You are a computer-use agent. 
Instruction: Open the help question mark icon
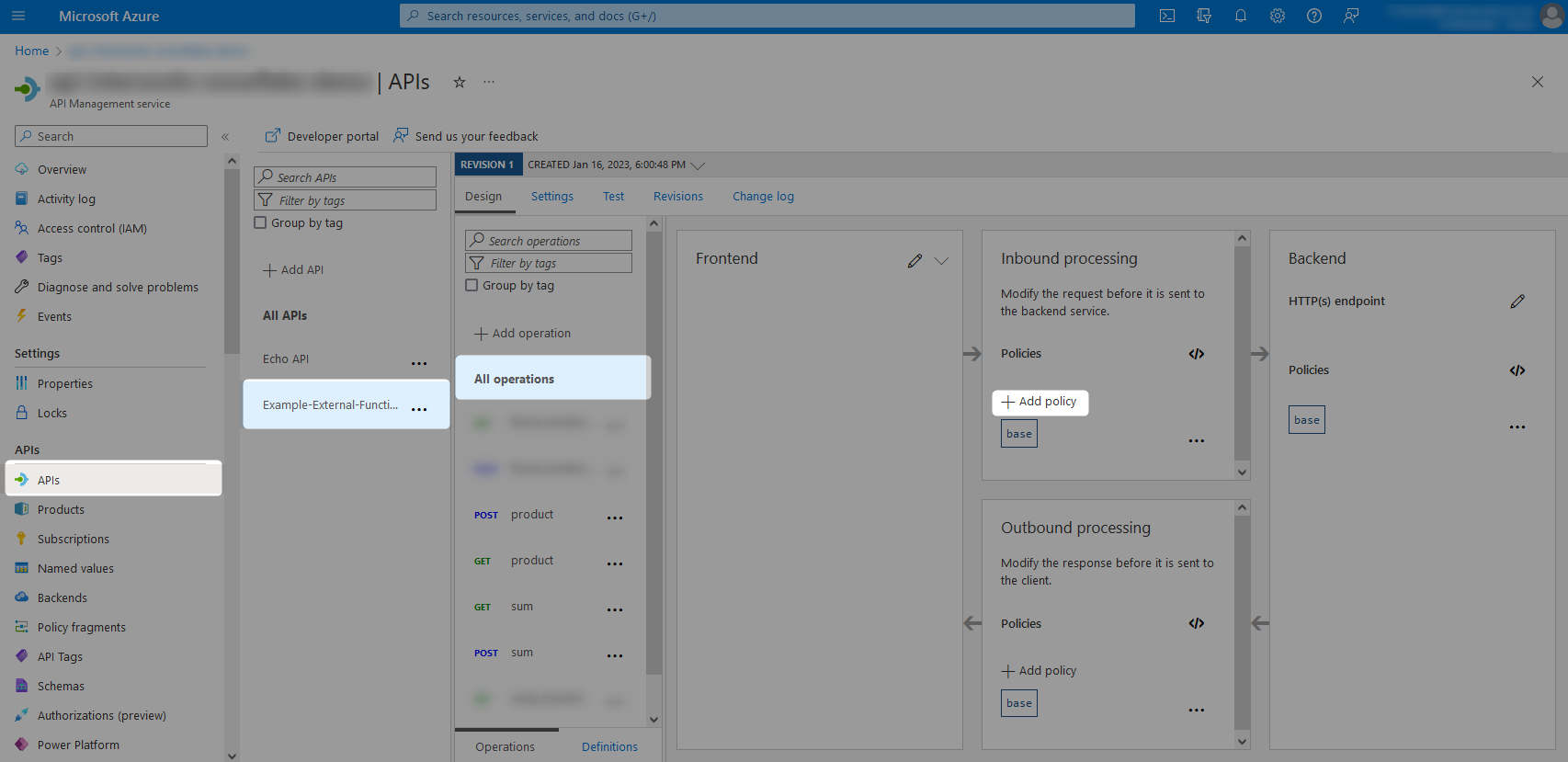click(x=1314, y=16)
